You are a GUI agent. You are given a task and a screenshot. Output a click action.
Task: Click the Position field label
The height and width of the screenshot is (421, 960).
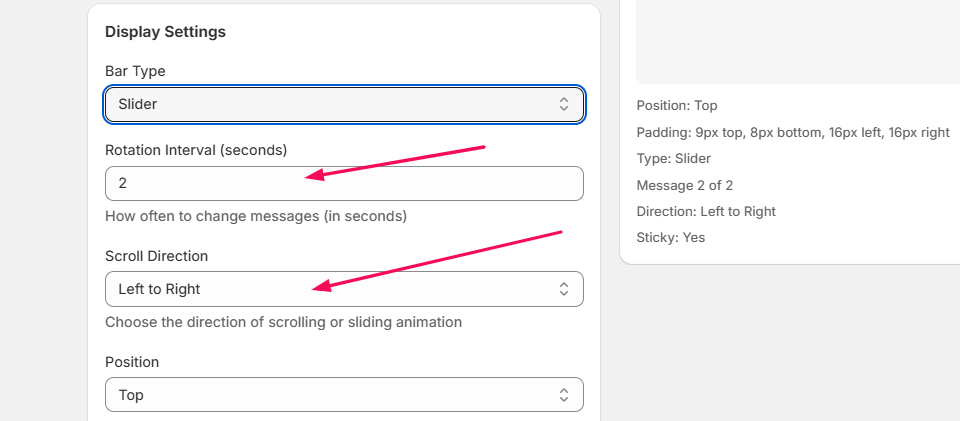pyautogui.click(x=132, y=362)
